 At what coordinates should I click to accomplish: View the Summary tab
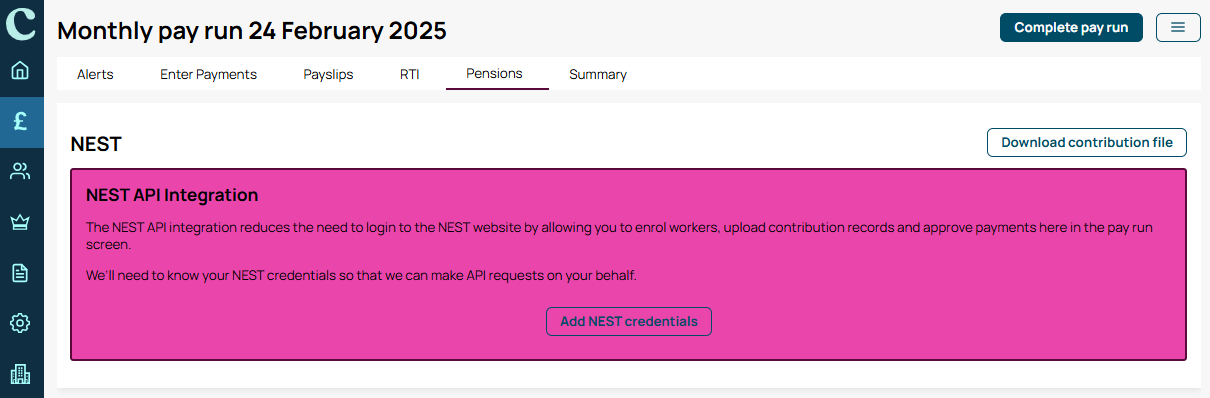point(598,74)
